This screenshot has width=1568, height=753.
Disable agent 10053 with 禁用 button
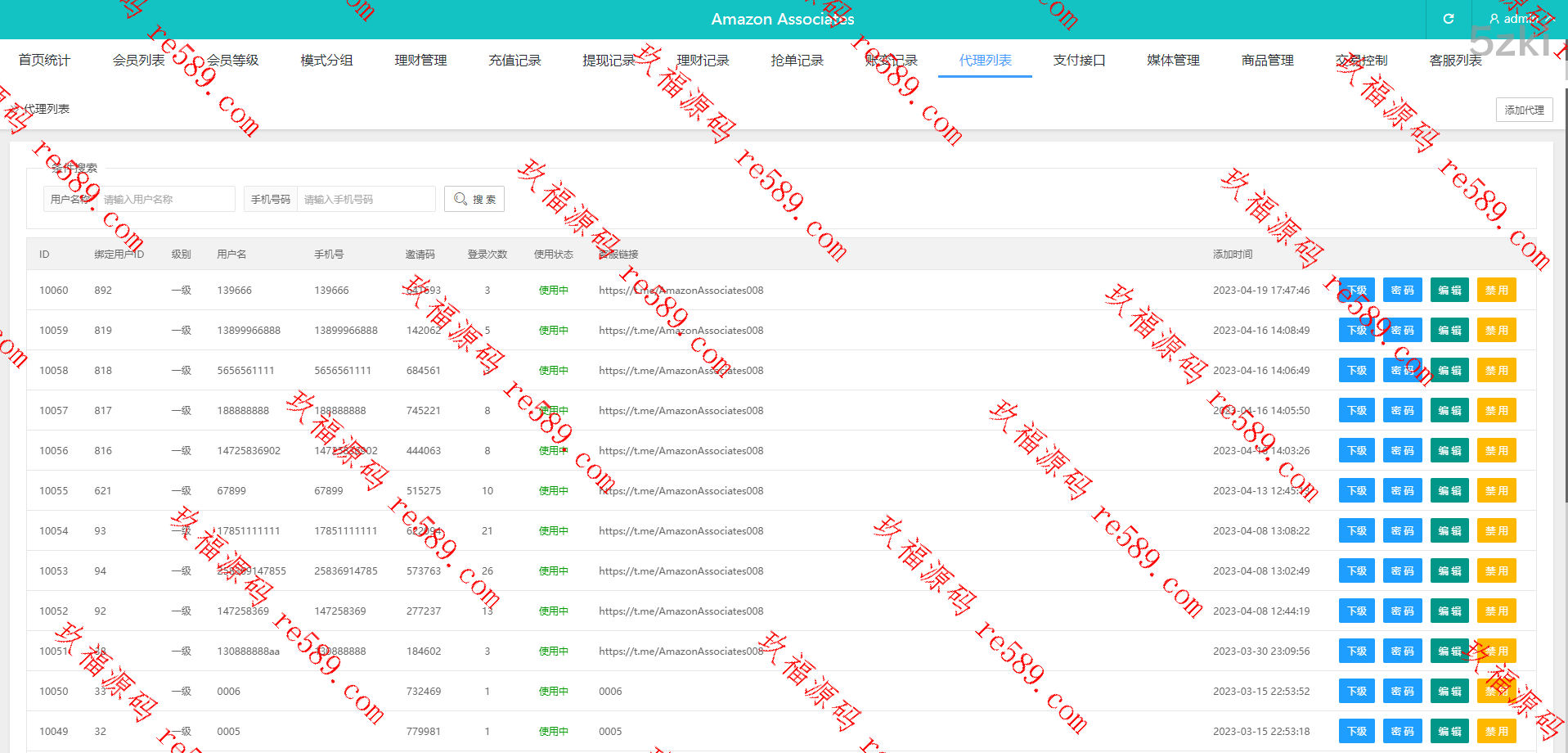click(1496, 571)
